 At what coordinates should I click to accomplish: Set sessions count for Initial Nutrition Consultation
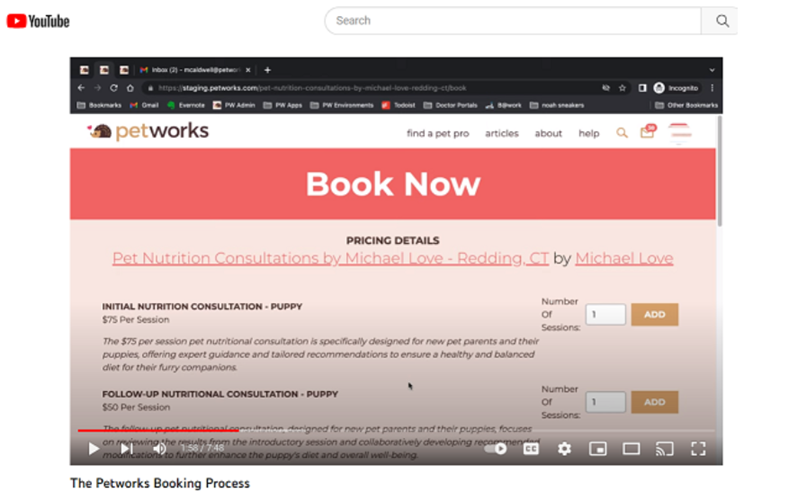click(x=606, y=315)
